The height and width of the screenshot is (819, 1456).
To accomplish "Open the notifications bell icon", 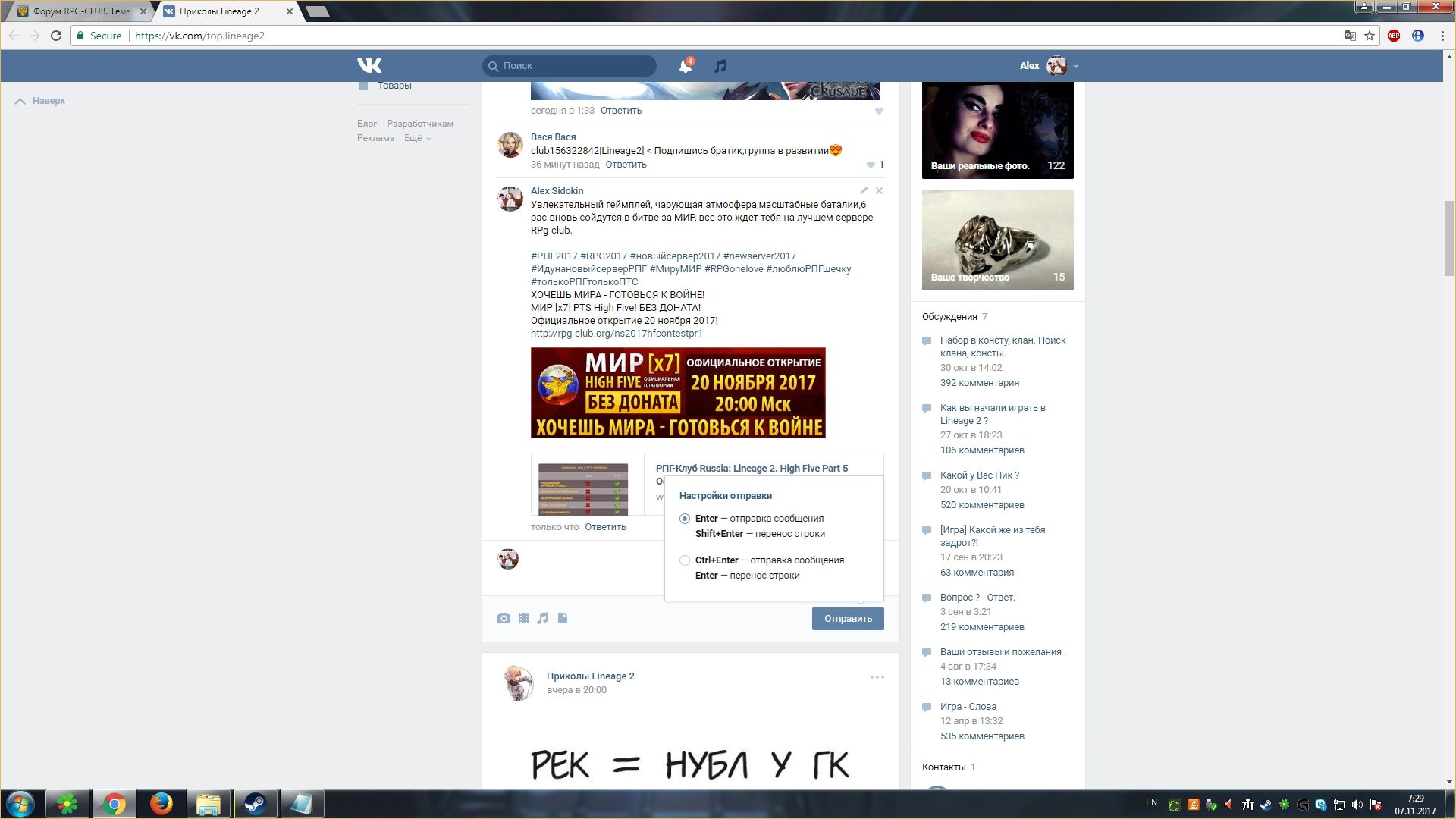I will [x=685, y=66].
